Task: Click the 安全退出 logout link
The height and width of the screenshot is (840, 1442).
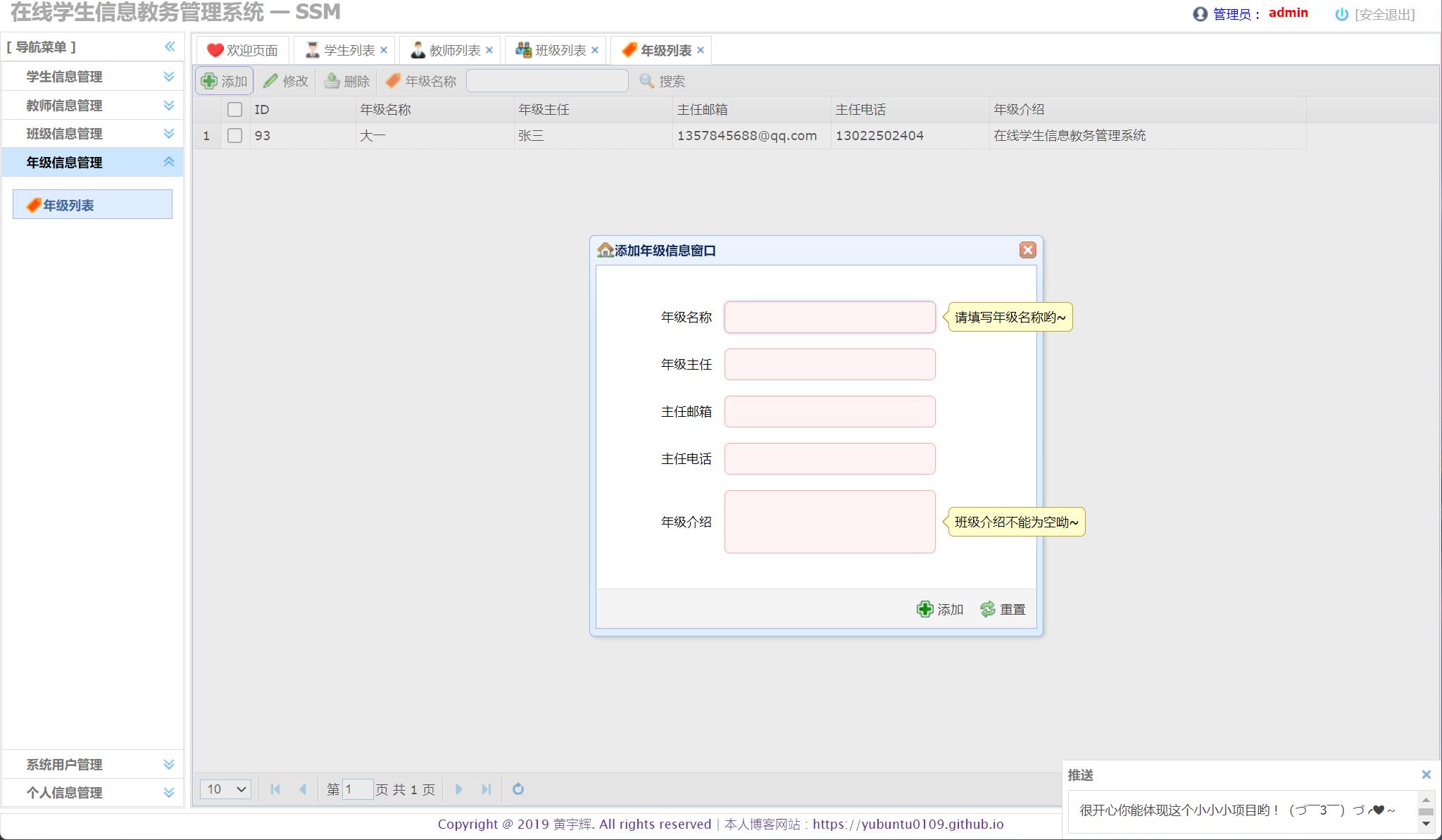Action: pos(1384,14)
